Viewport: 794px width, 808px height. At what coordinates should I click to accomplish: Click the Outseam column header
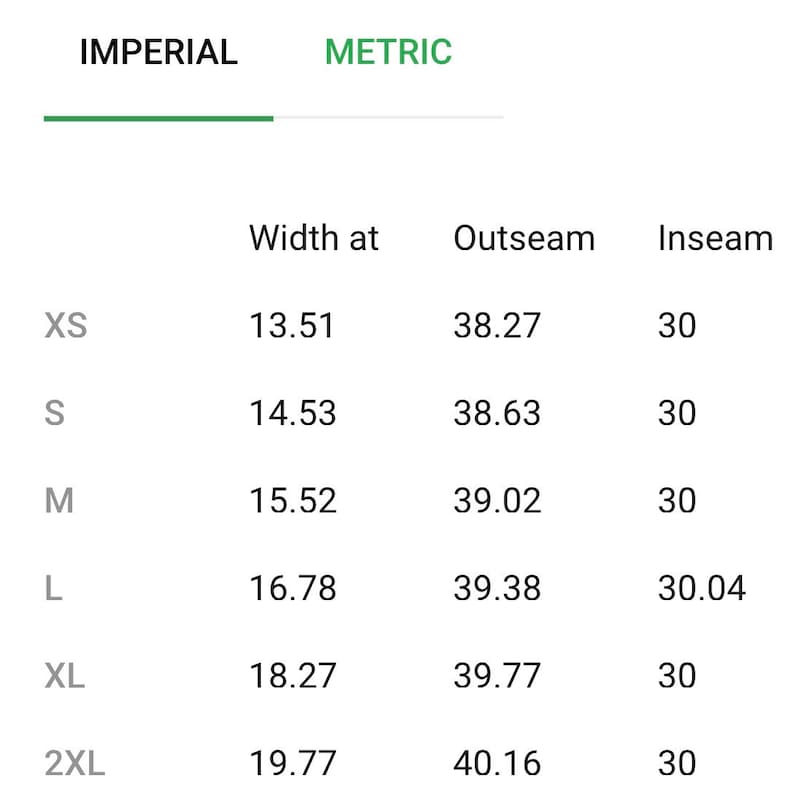524,238
